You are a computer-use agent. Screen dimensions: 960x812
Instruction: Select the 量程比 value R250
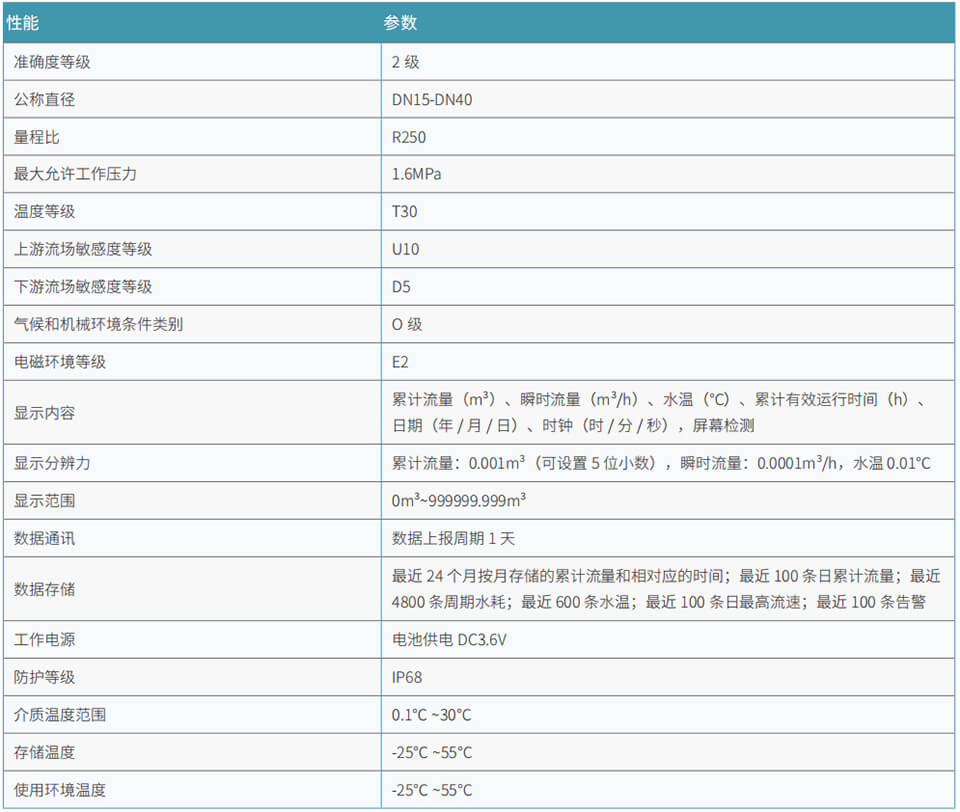(x=405, y=137)
